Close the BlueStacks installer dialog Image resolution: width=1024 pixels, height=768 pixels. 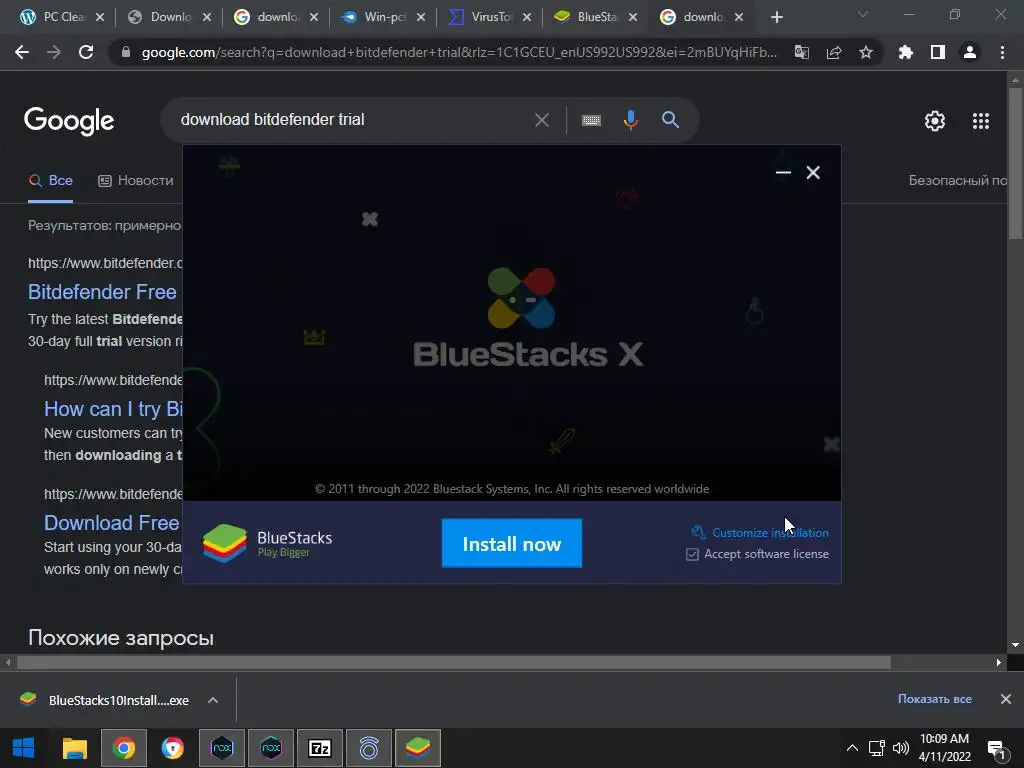(x=813, y=172)
